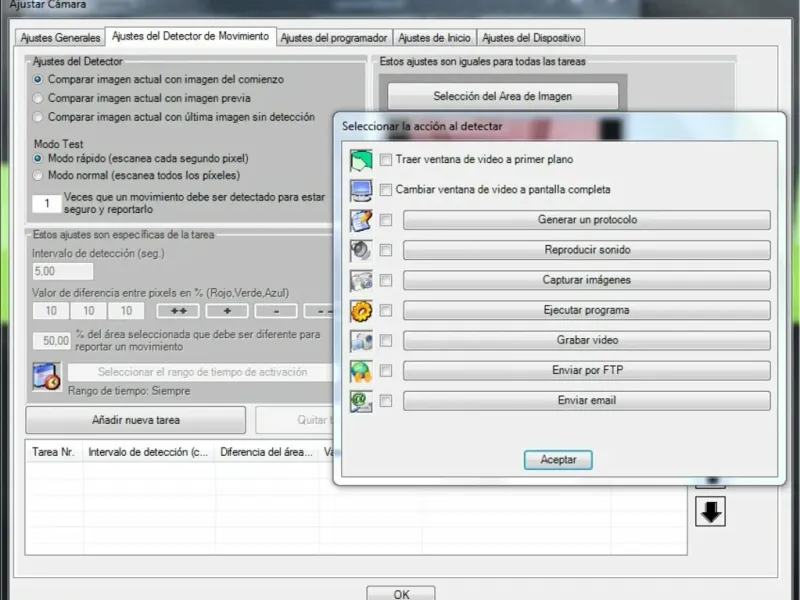
Task: Choose Modo rápido test mode
Action: pos(37,158)
